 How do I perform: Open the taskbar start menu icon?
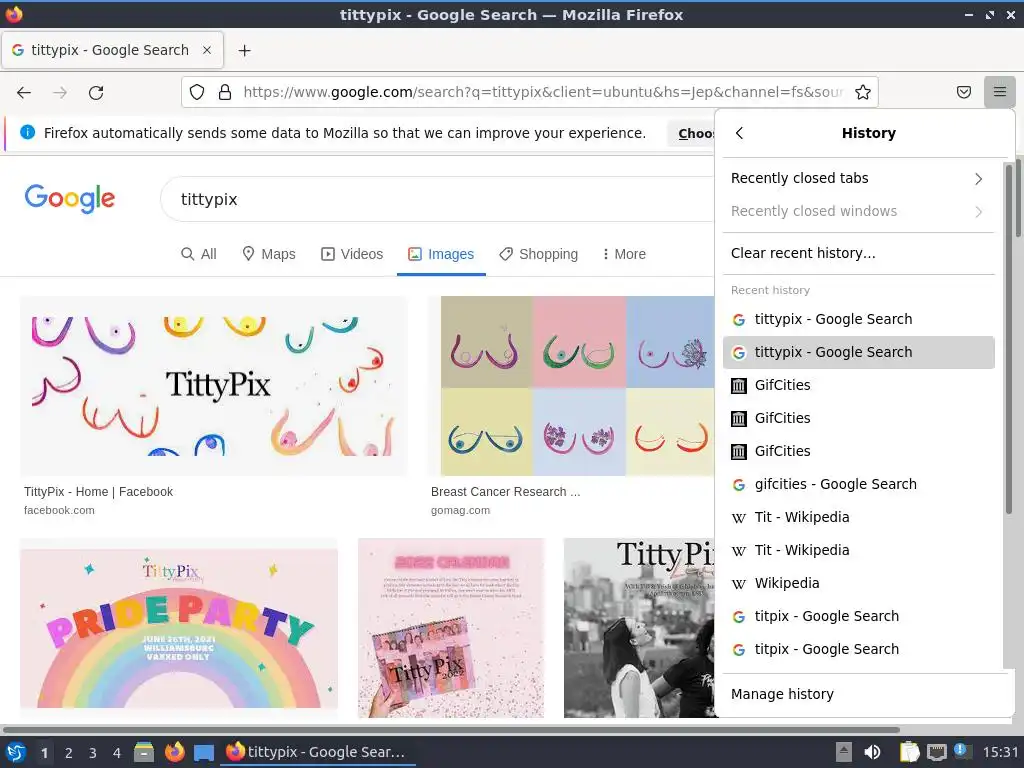click(16, 752)
